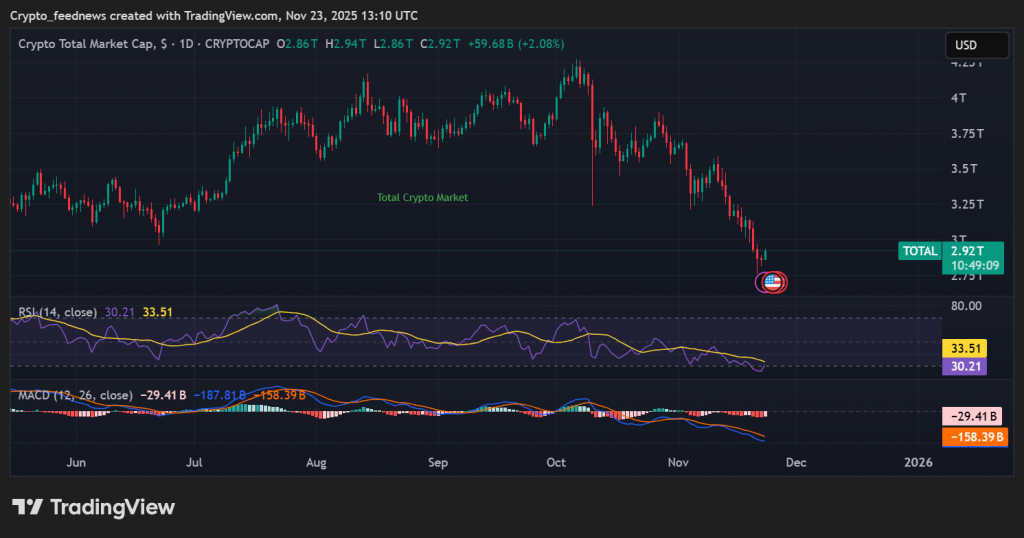
Task: Click the RSI value 30.21 in legend
Action: [x=120, y=312]
